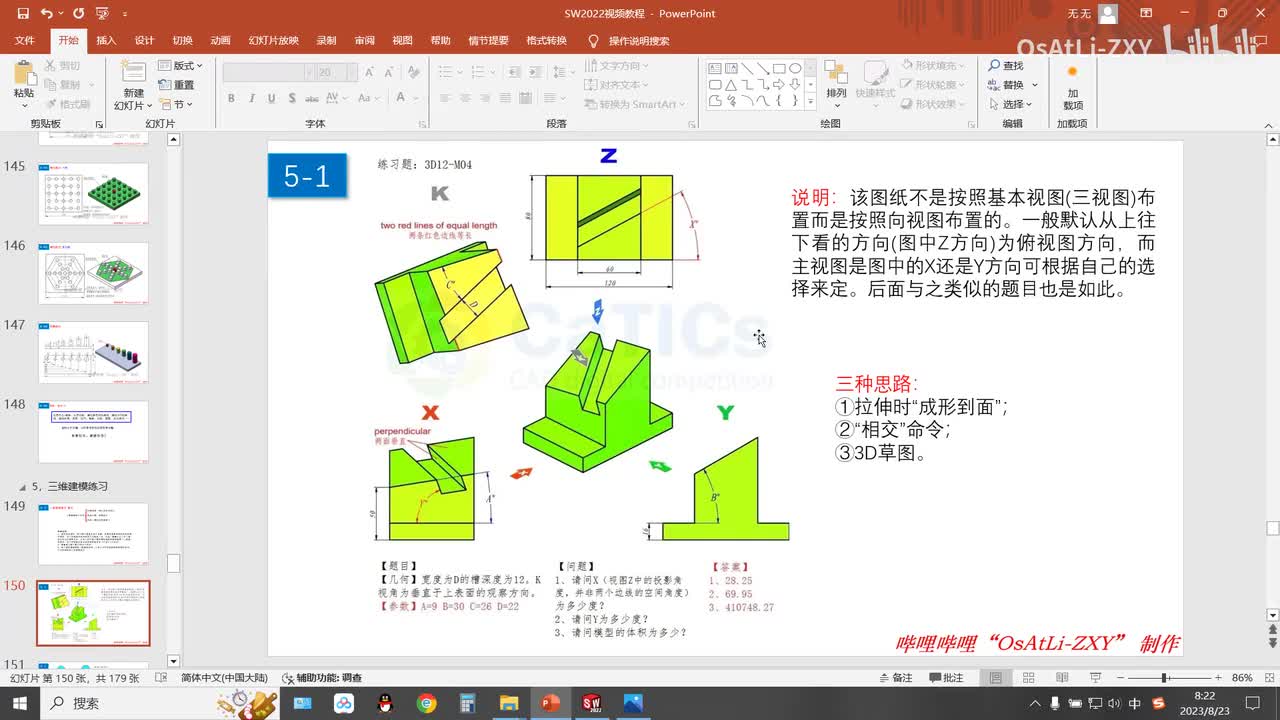Click the Add-ins (加载项) orange icon
The image size is (1280, 720).
pyautogui.click(x=1072, y=72)
